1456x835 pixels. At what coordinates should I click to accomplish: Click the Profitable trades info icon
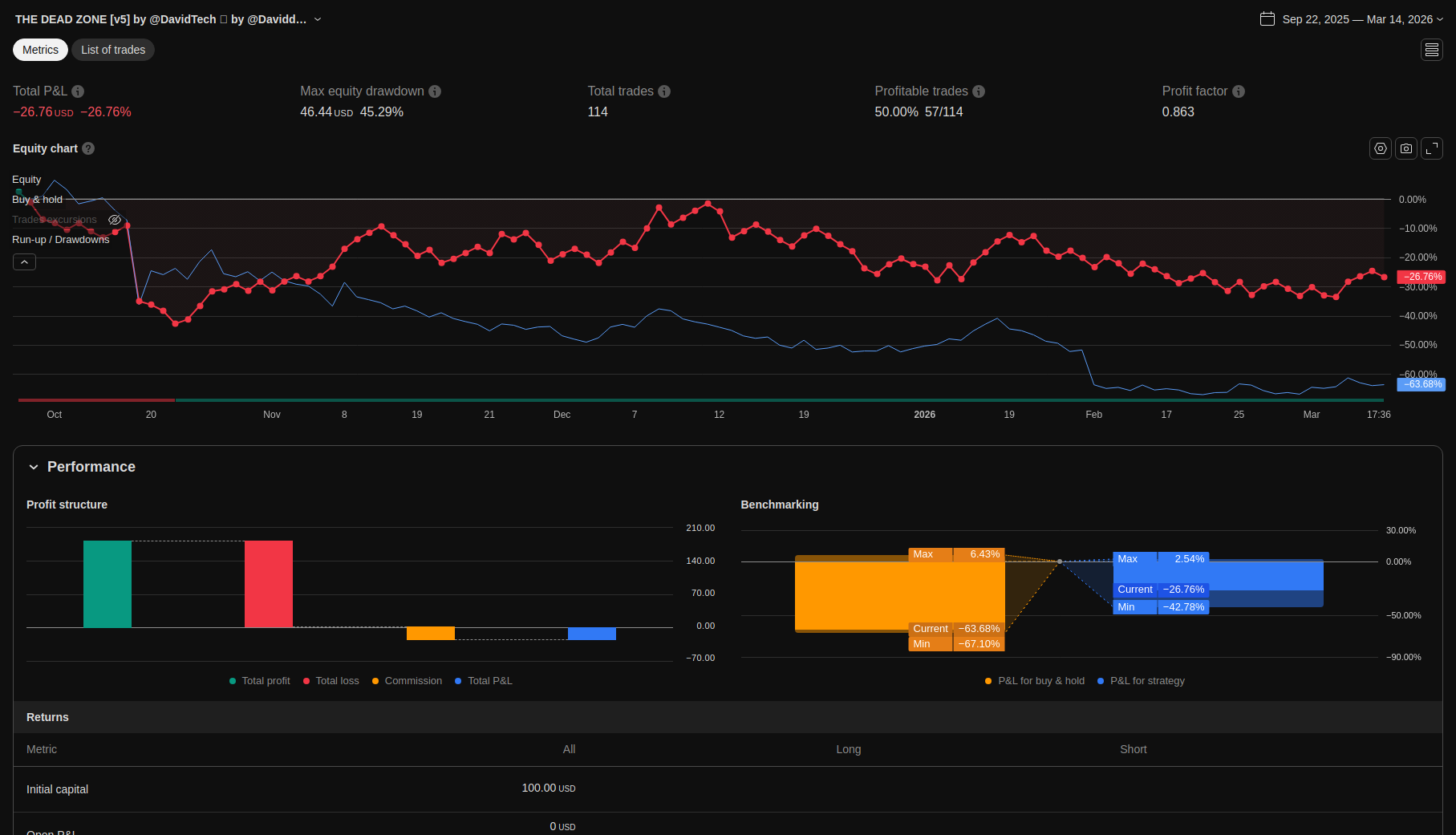(979, 91)
